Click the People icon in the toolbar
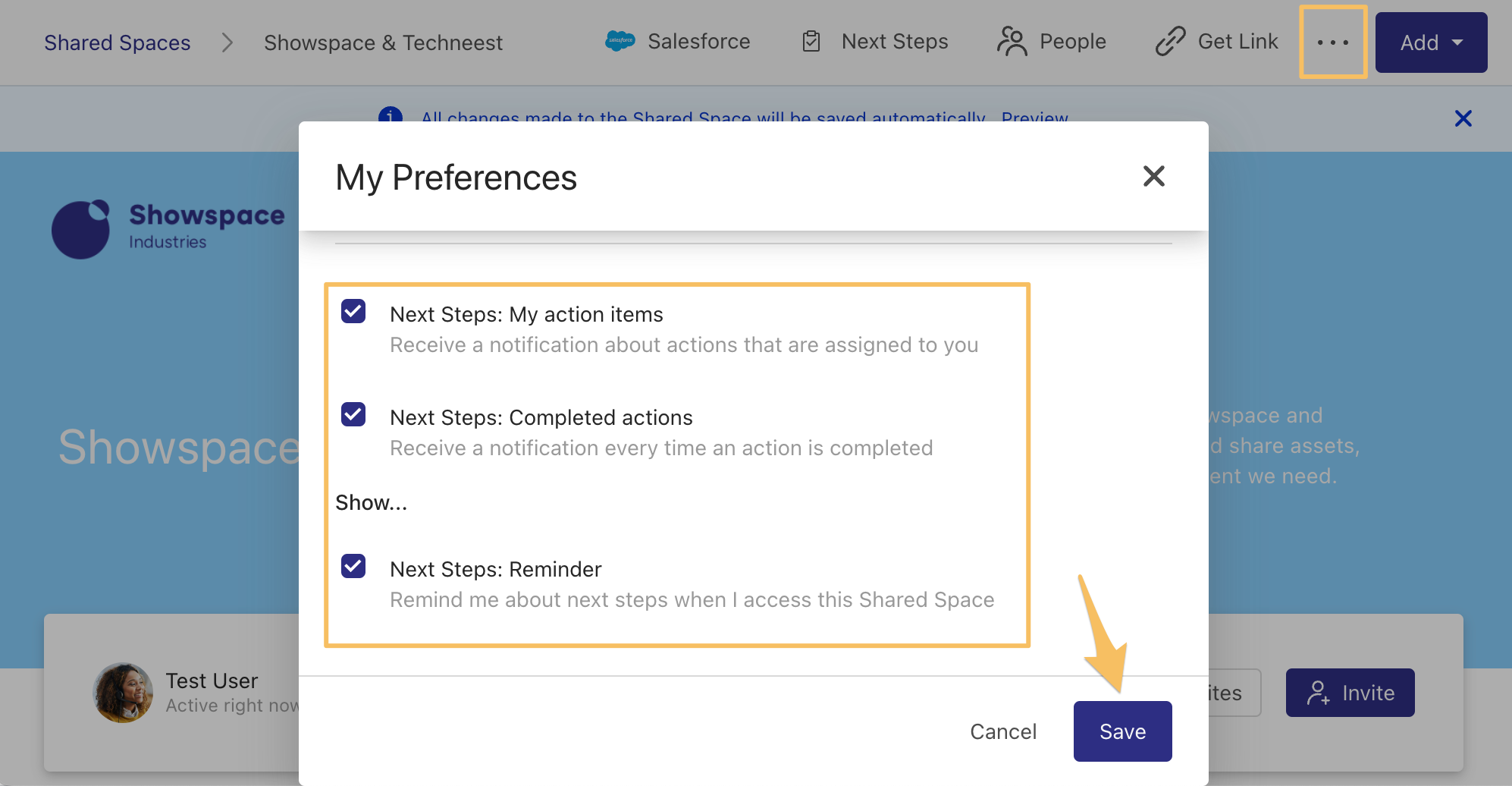 tap(1012, 41)
